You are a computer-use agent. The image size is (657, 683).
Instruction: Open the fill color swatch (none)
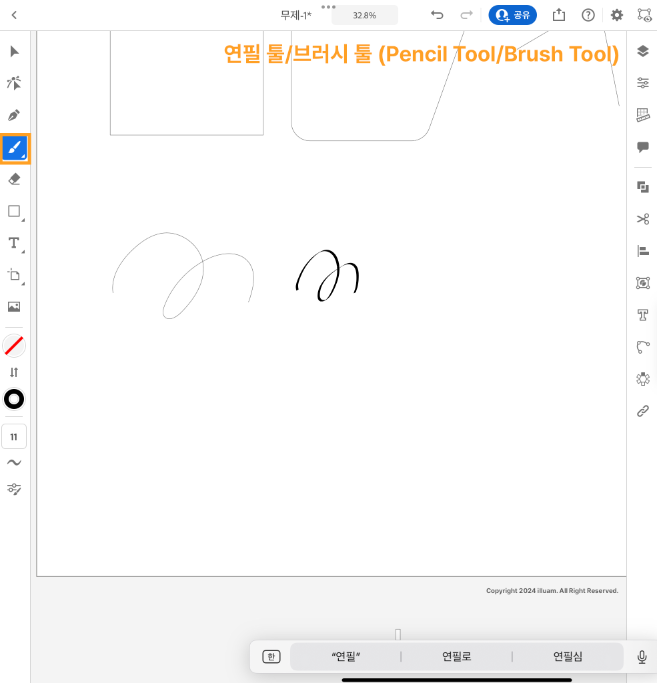coord(14,346)
